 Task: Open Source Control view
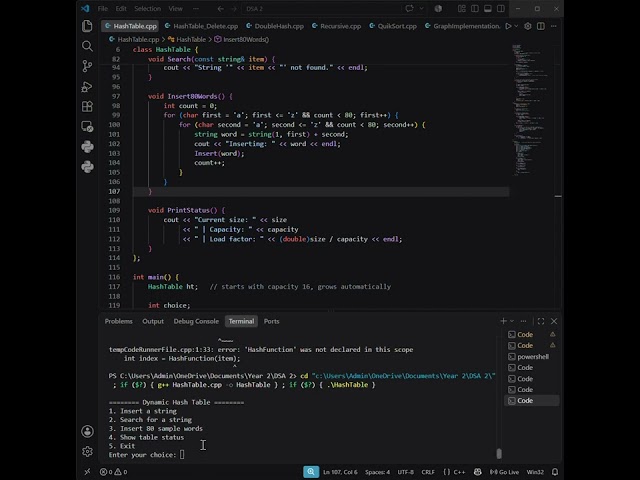point(87,66)
